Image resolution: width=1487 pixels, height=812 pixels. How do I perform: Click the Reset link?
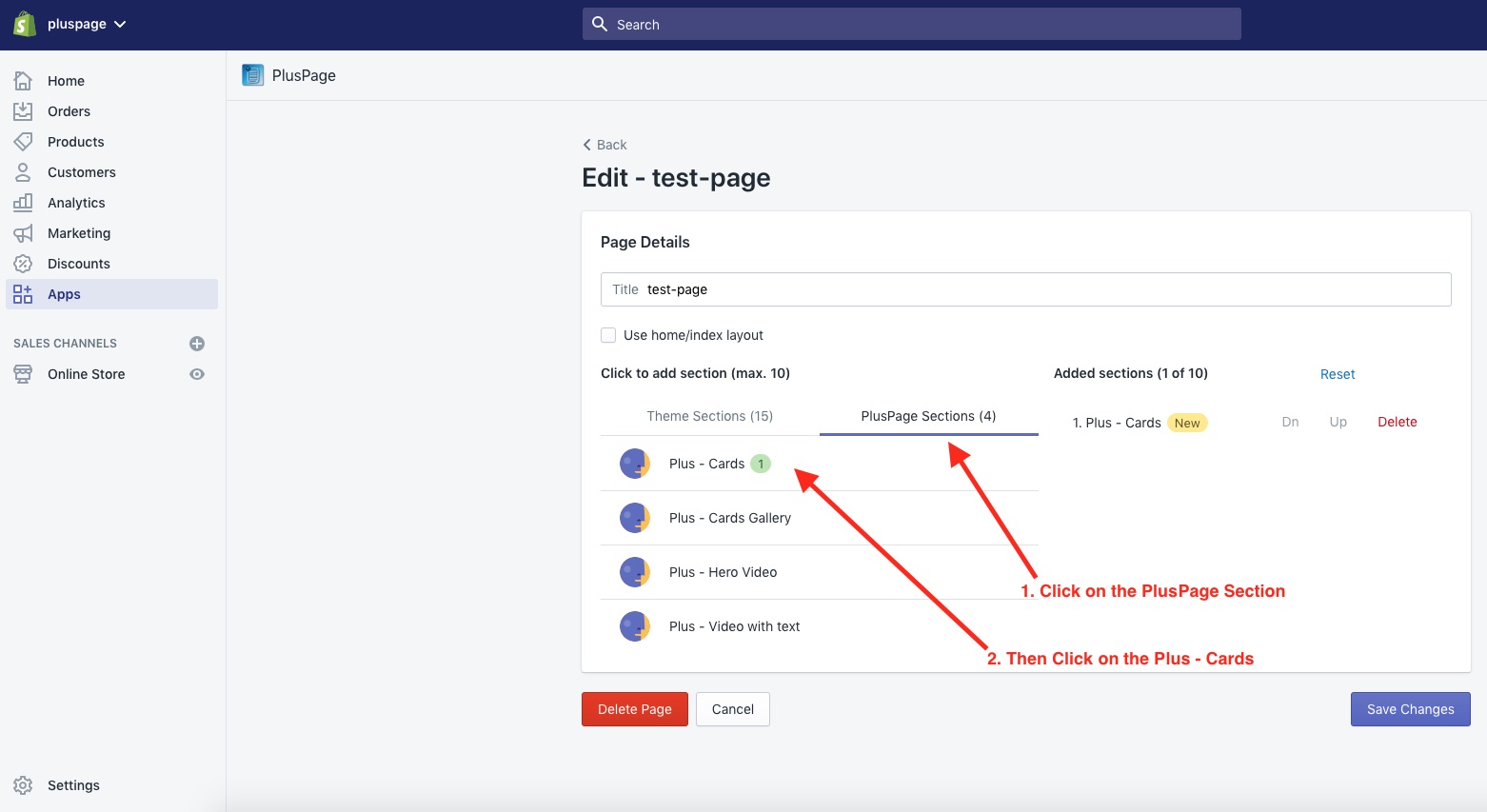point(1337,374)
